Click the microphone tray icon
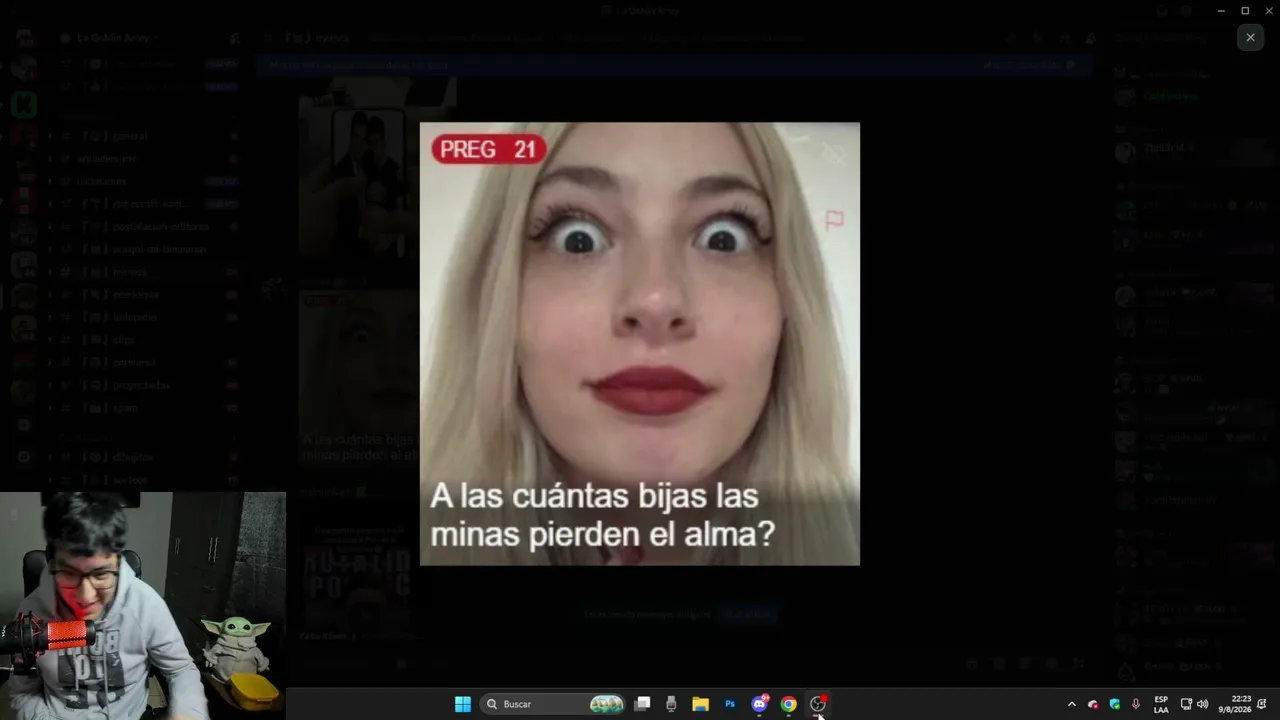This screenshot has width=1280, height=720. (1136, 704)
